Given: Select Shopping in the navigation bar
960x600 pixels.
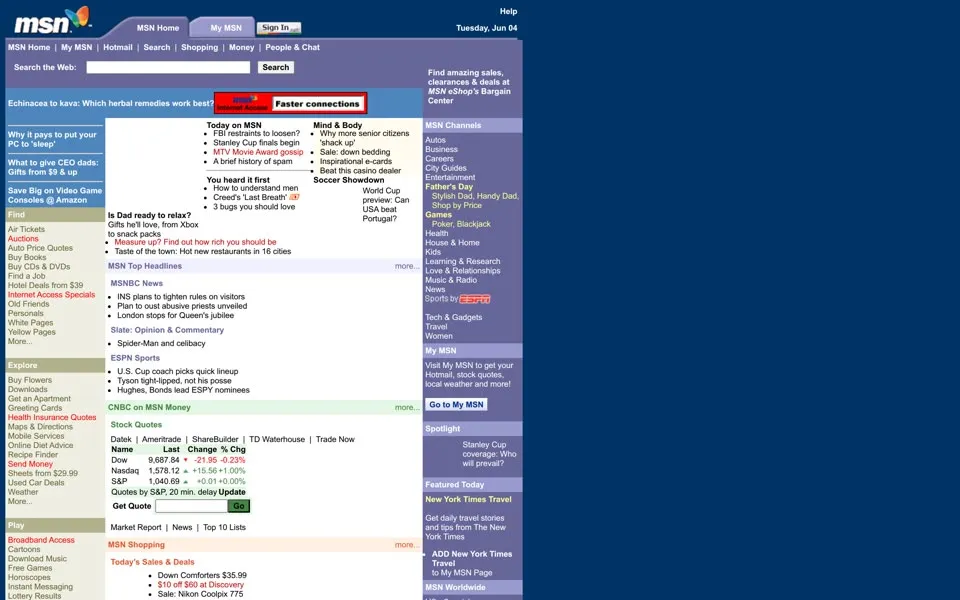Looking at the screenshot, I should 199,47.
